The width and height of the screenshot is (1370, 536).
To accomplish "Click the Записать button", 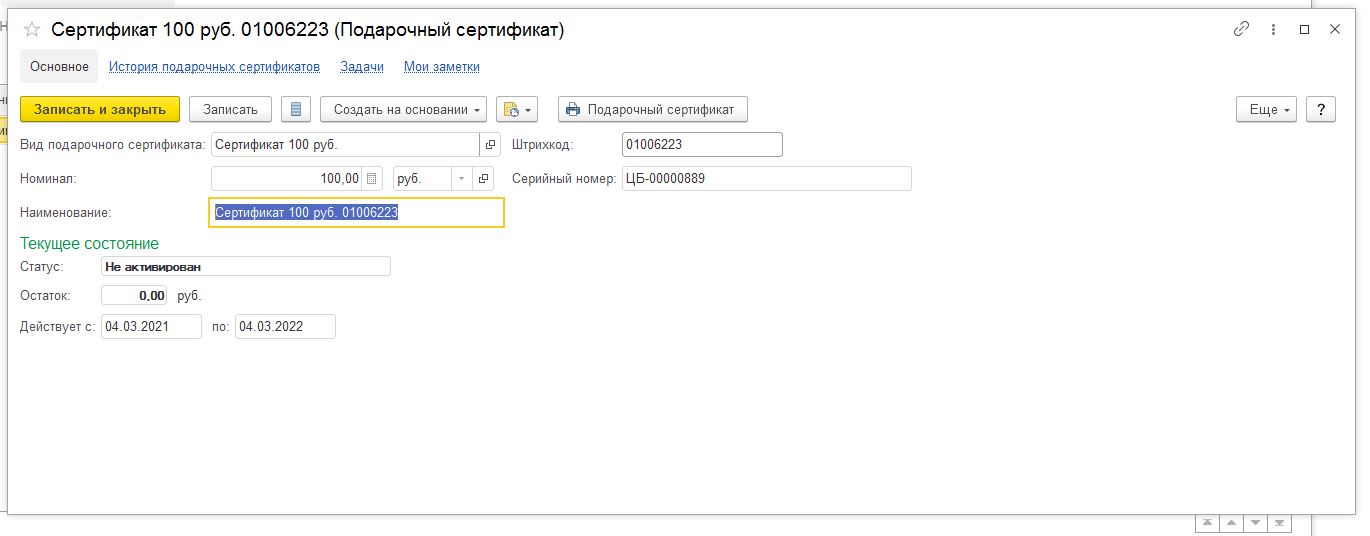I will tap(230, 109).
